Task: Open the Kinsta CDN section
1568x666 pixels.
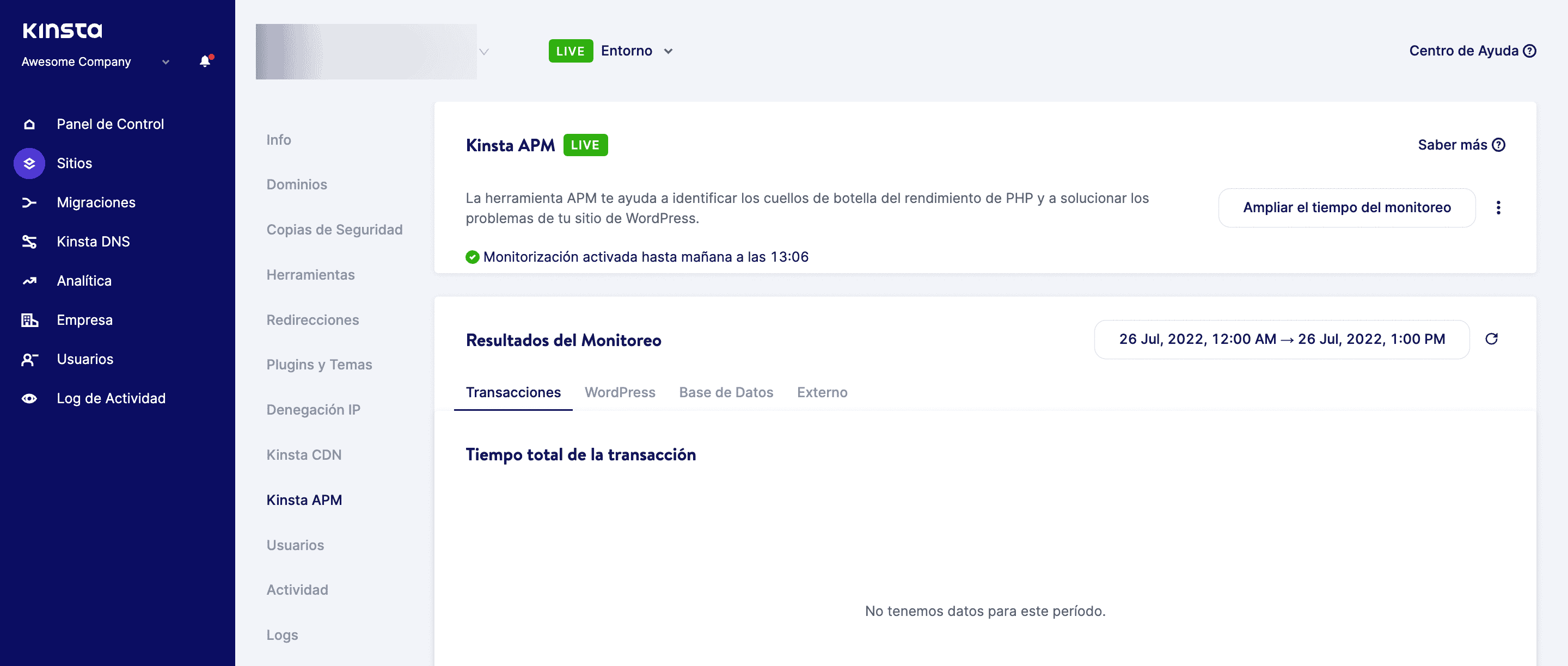Action: pyautogui.click(x=304, y=455)
